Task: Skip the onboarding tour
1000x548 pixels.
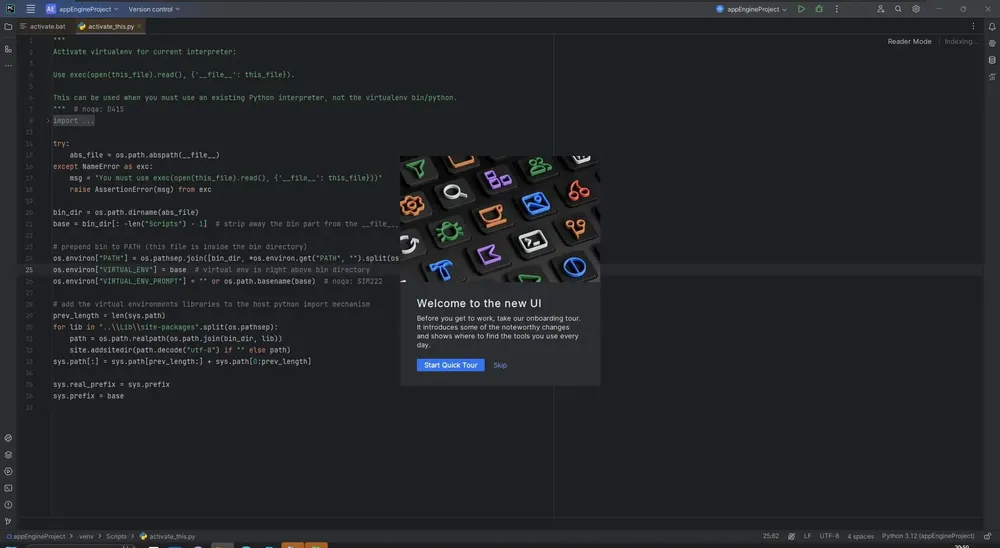Action: click(x=500, y=365)
